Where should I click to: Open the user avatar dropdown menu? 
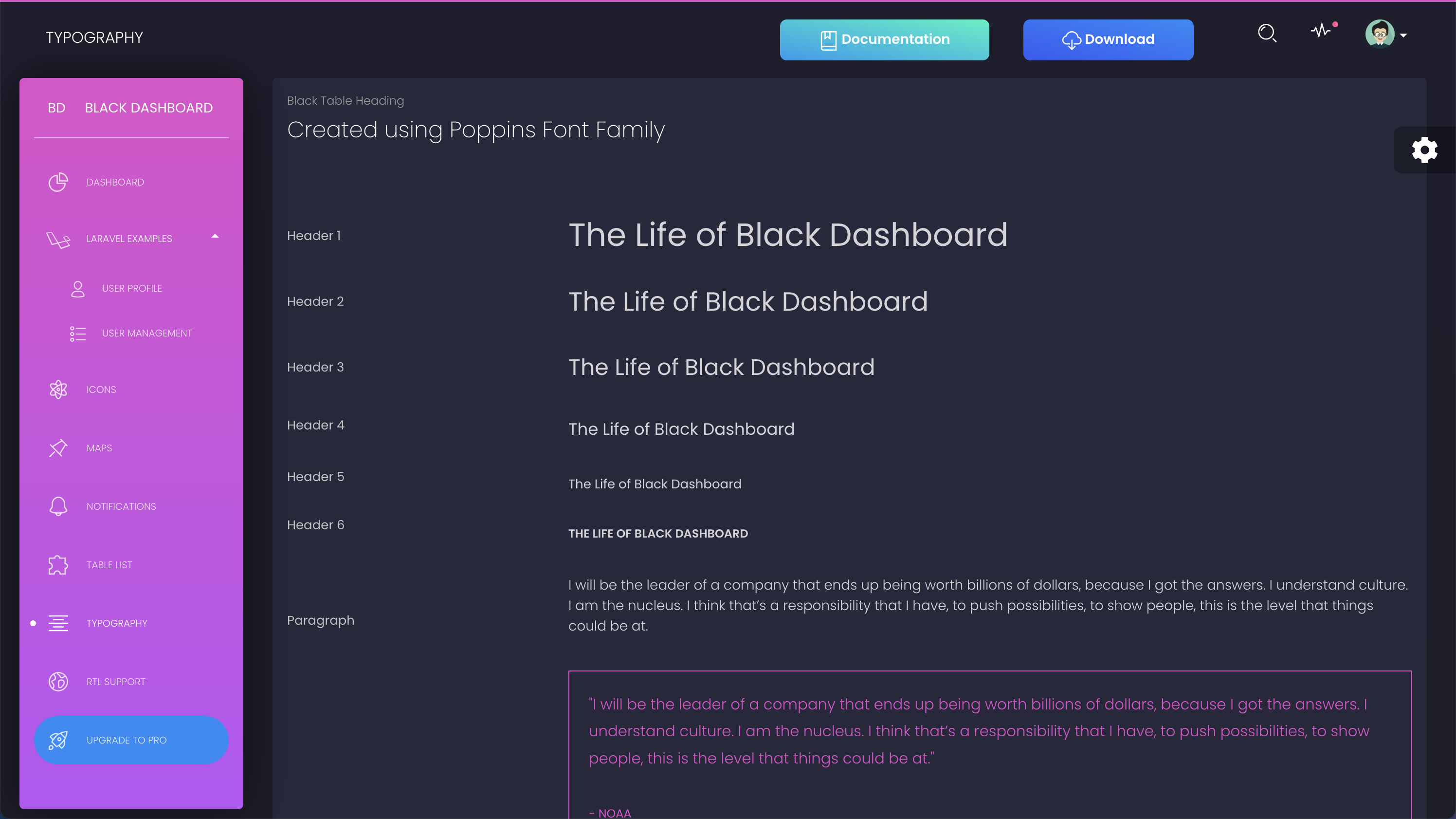pyautogui.click(x=1379, y=35)
